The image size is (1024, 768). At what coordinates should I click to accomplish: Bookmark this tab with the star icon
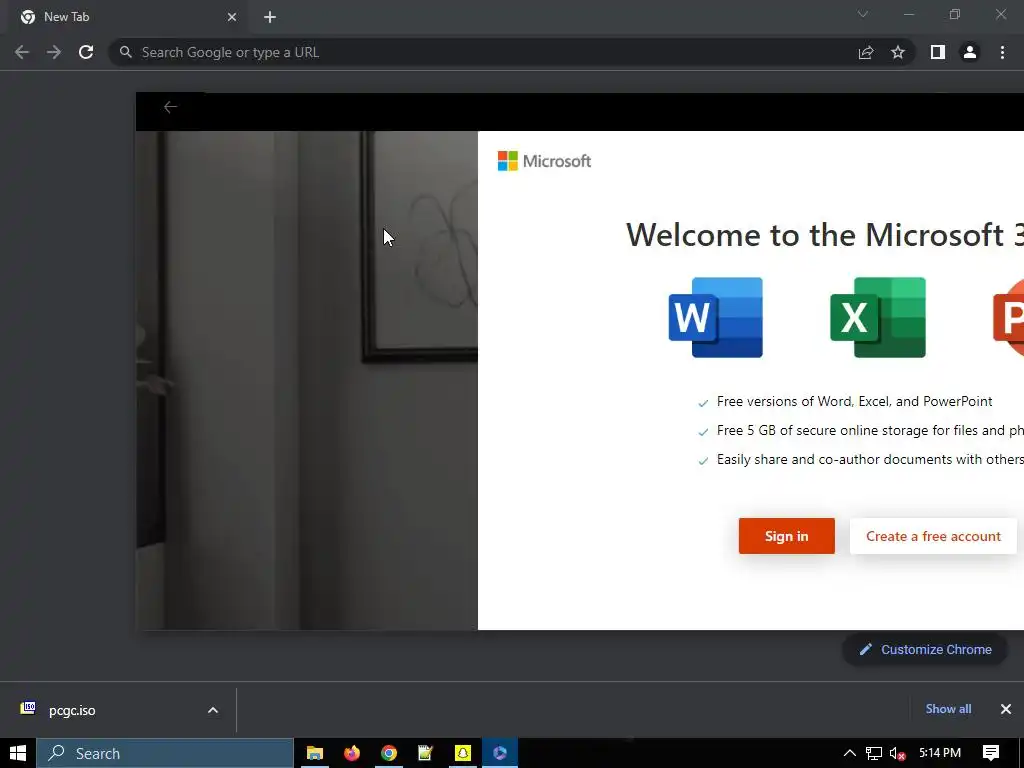[898, 52]
